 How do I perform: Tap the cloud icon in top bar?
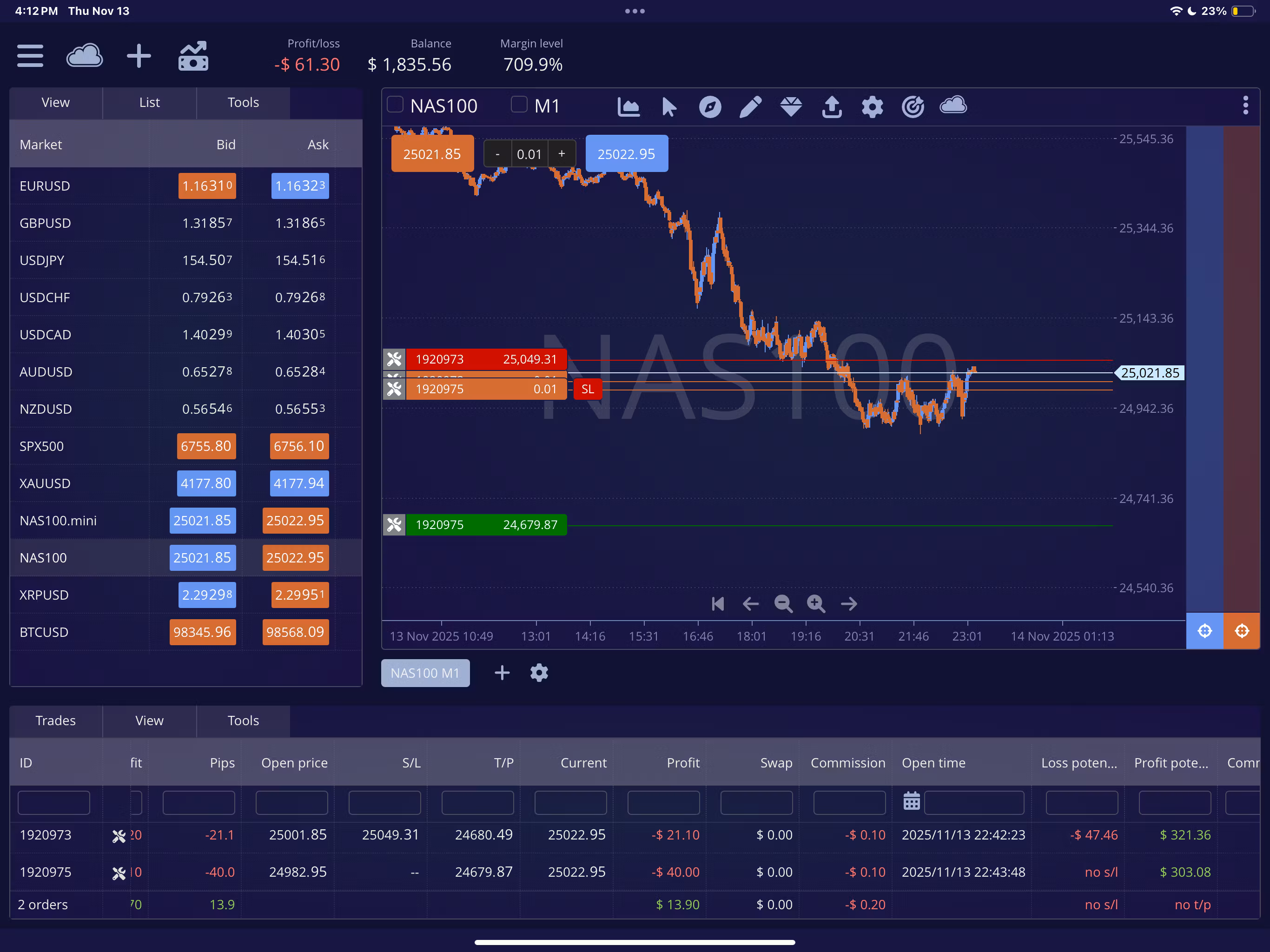pyautogui.click(x=85, y=56)
